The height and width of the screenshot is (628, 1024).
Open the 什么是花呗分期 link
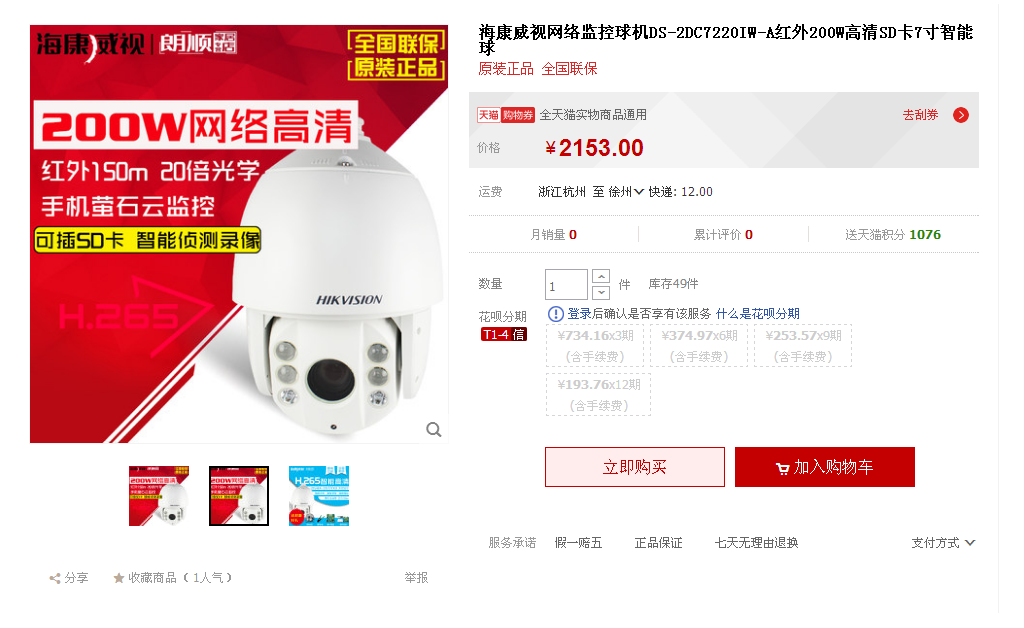[758, 314]
